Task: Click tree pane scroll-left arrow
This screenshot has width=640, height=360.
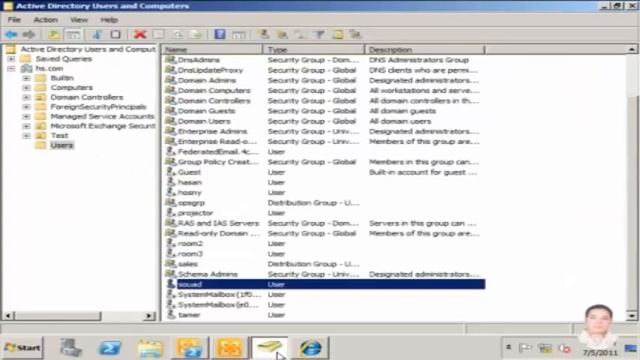Action: tap(8, 316)
